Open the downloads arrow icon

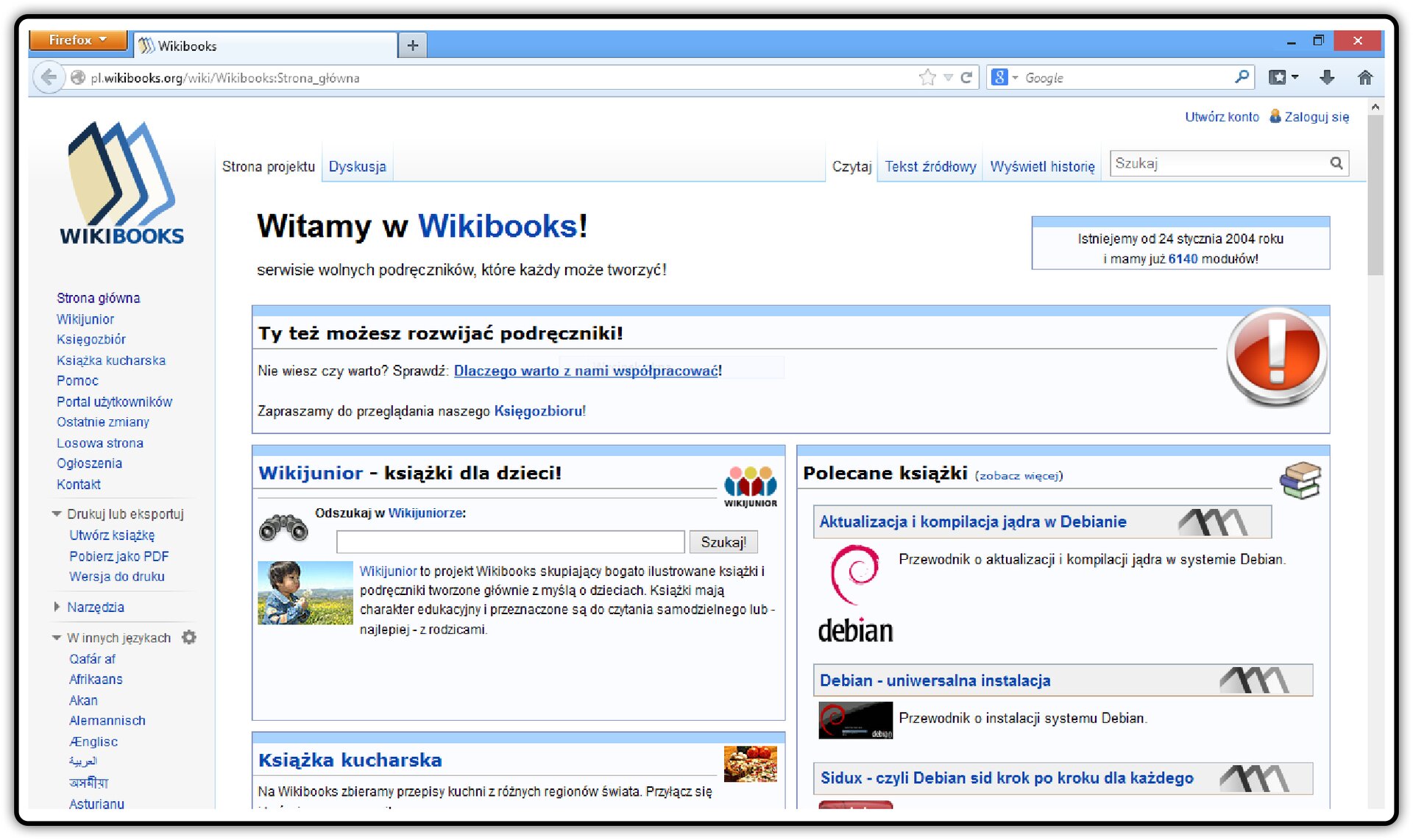[x=1327, y=77]
